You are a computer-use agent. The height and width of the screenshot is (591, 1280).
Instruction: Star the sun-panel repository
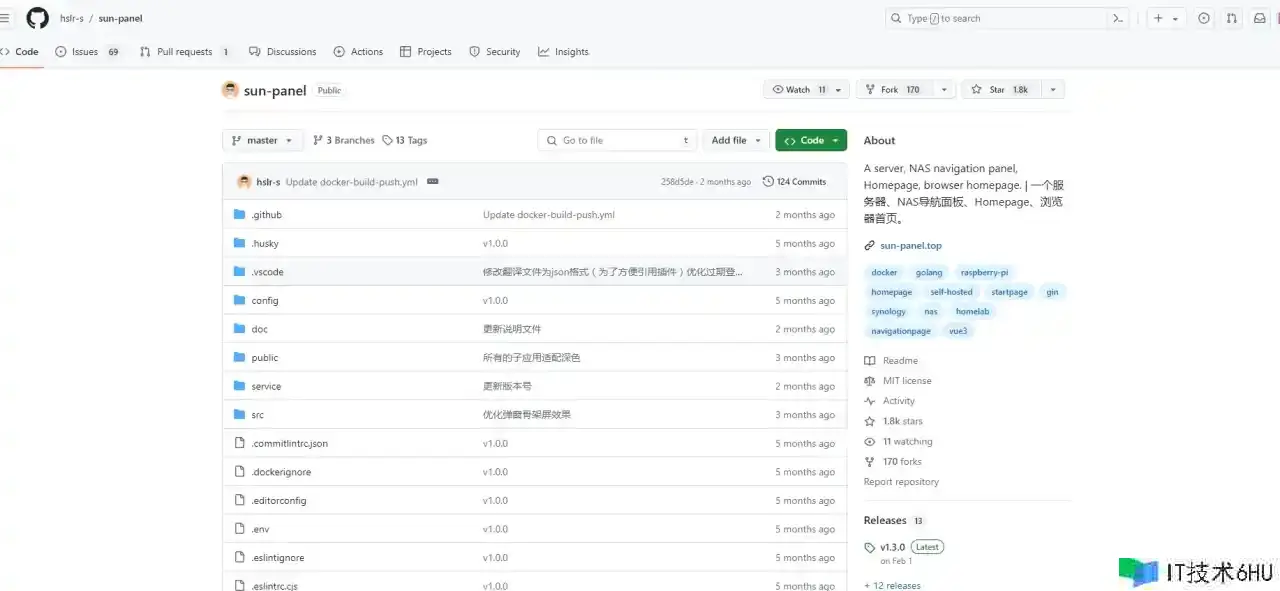1001,90
